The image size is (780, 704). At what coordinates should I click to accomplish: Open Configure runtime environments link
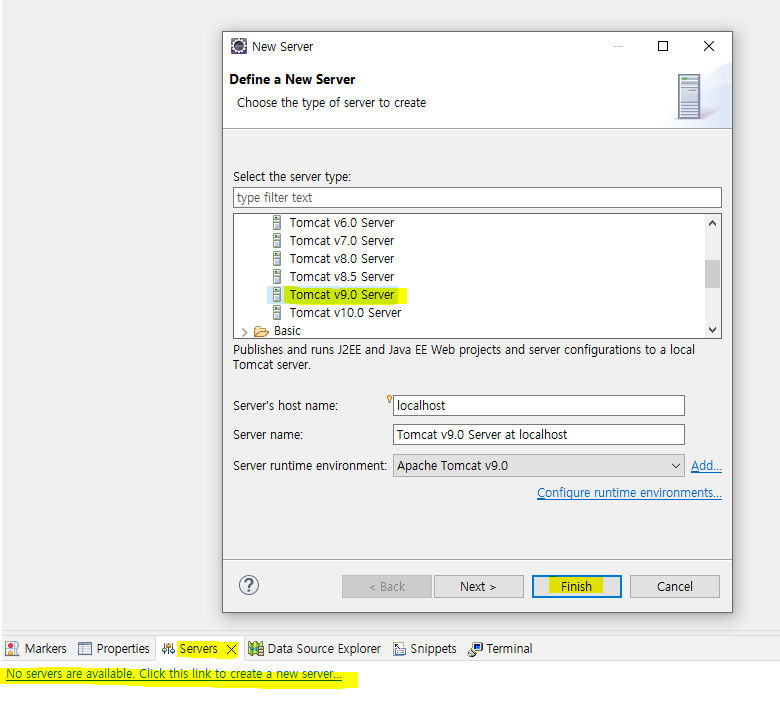[x=629, y=493]
